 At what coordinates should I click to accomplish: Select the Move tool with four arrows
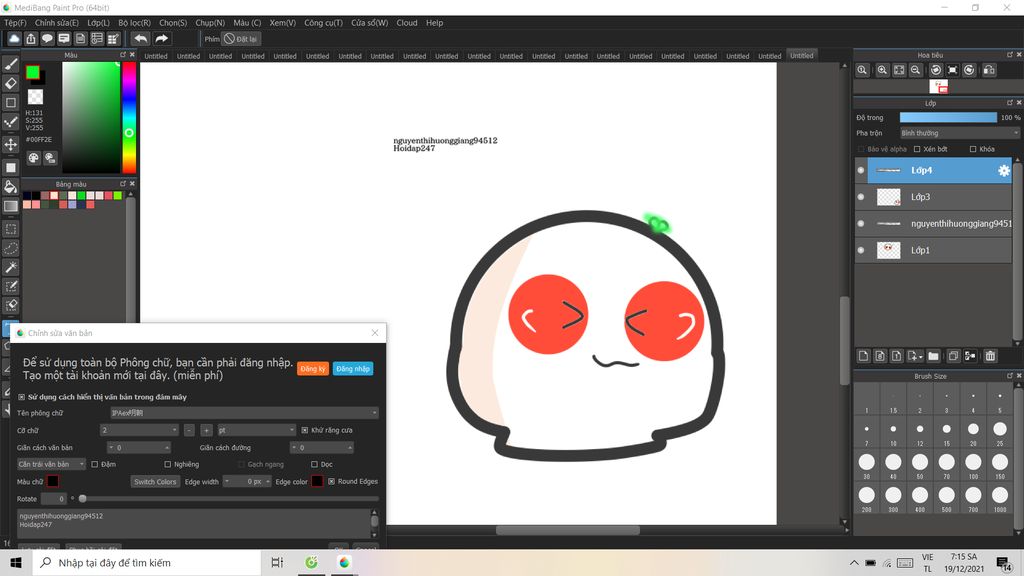click(11, 144)
